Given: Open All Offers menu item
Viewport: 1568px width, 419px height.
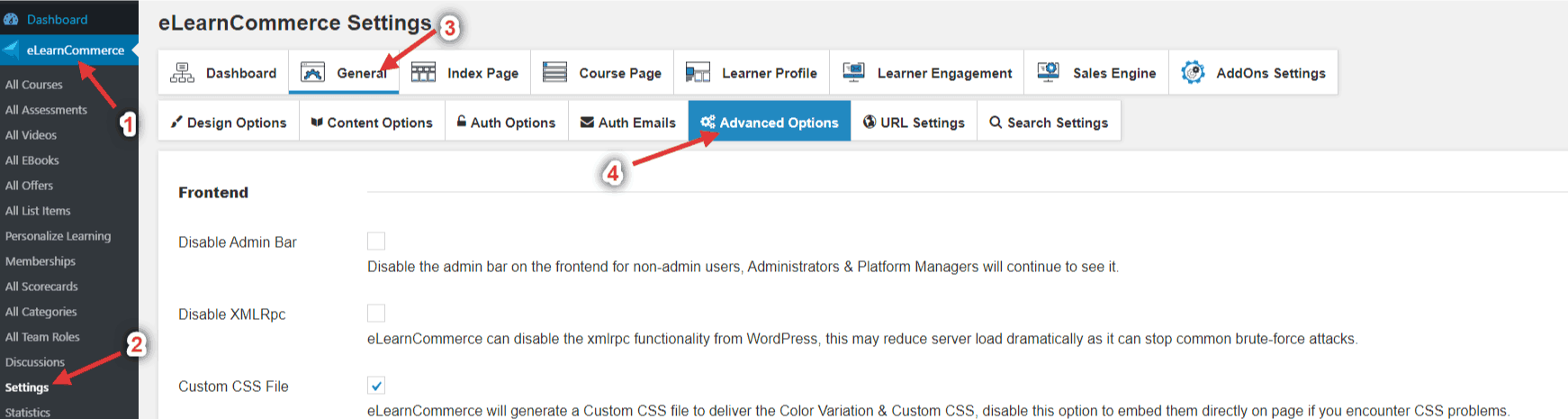Looking at the screenshot, I should (29, 186).
